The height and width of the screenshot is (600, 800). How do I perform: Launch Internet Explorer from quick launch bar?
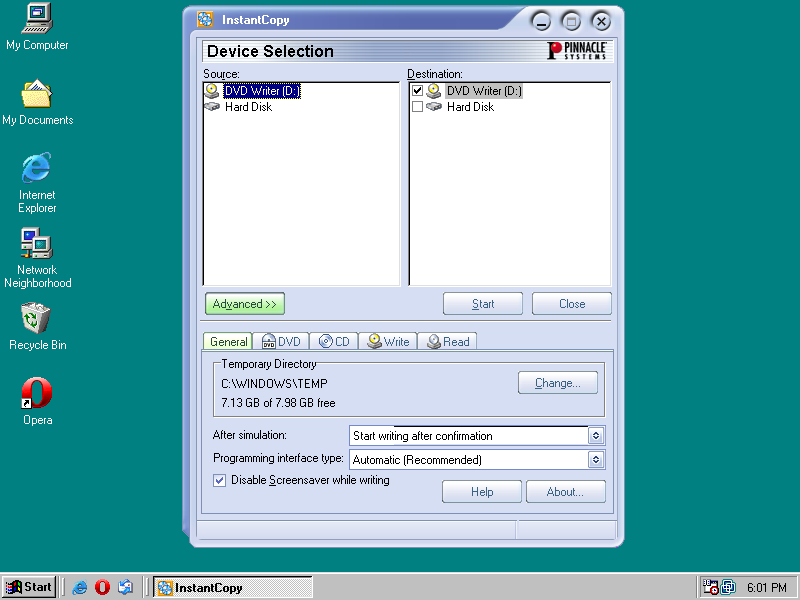80,588
